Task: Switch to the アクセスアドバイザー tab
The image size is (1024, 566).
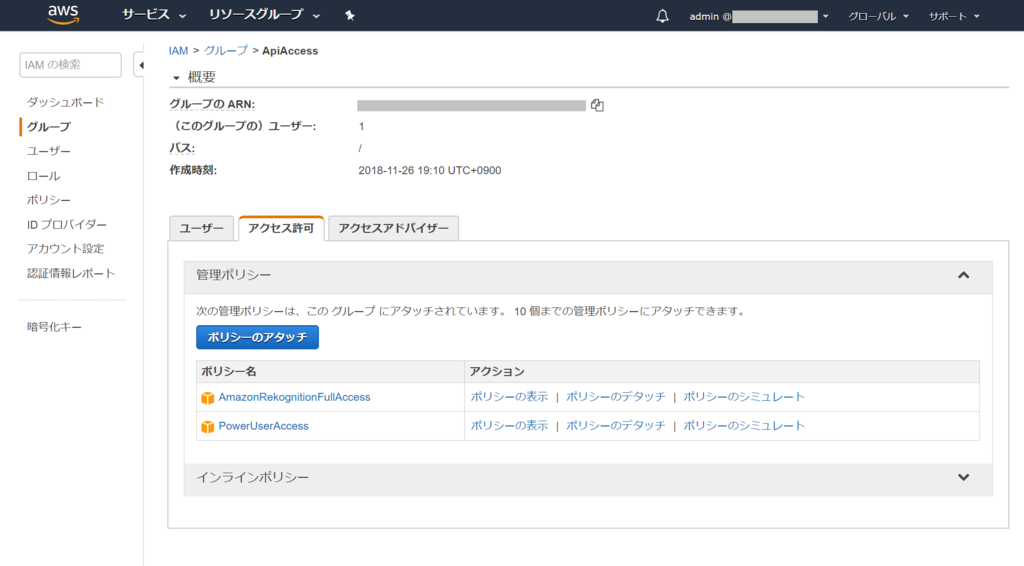Action: point(393,228)
